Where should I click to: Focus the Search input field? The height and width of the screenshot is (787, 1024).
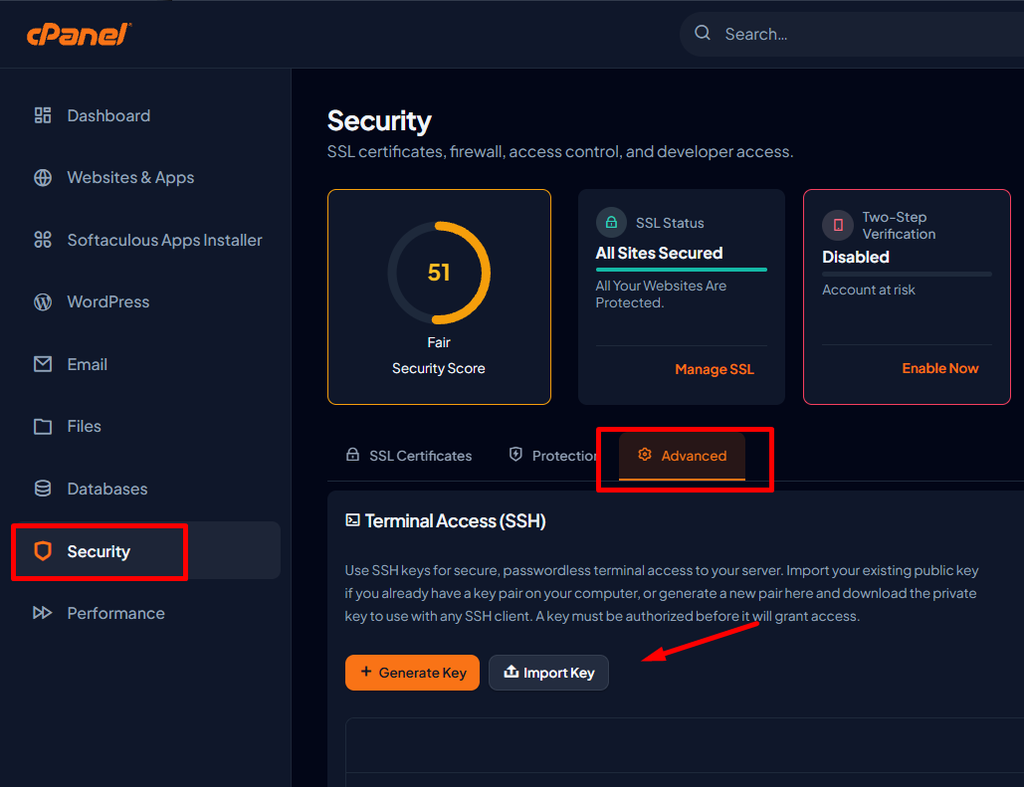pos(852,34)
